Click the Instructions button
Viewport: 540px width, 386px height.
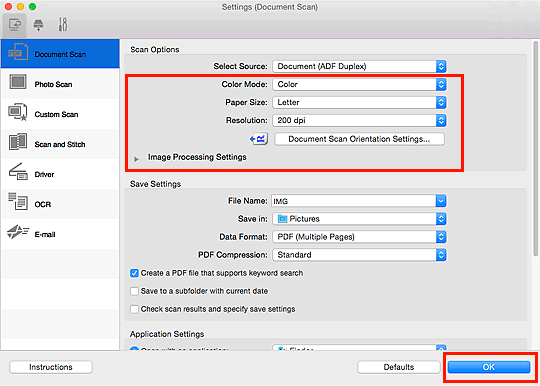[51, 367]
